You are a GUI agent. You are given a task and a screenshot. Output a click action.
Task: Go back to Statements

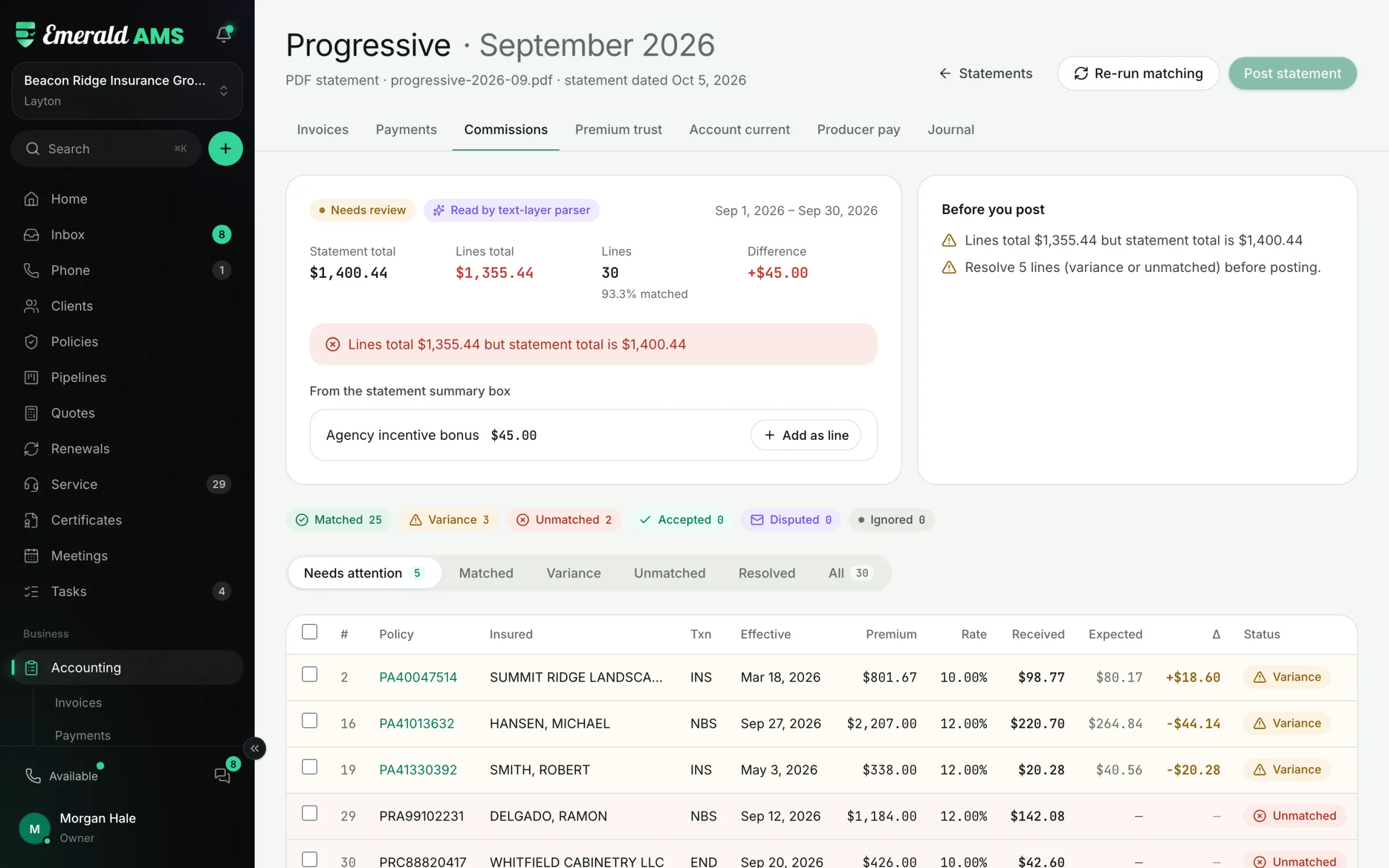[986, 73]
